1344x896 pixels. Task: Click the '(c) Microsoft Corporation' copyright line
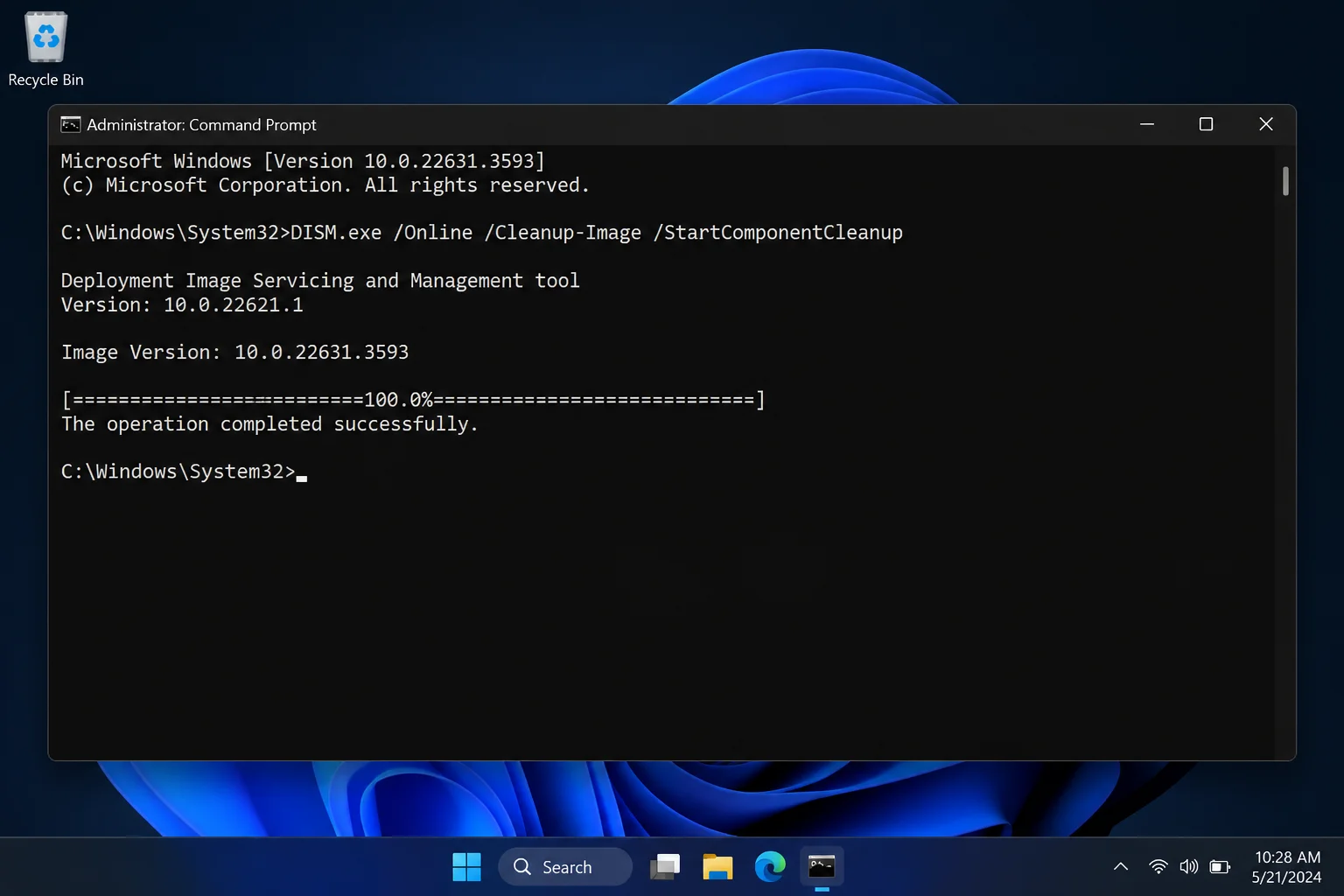325,185
